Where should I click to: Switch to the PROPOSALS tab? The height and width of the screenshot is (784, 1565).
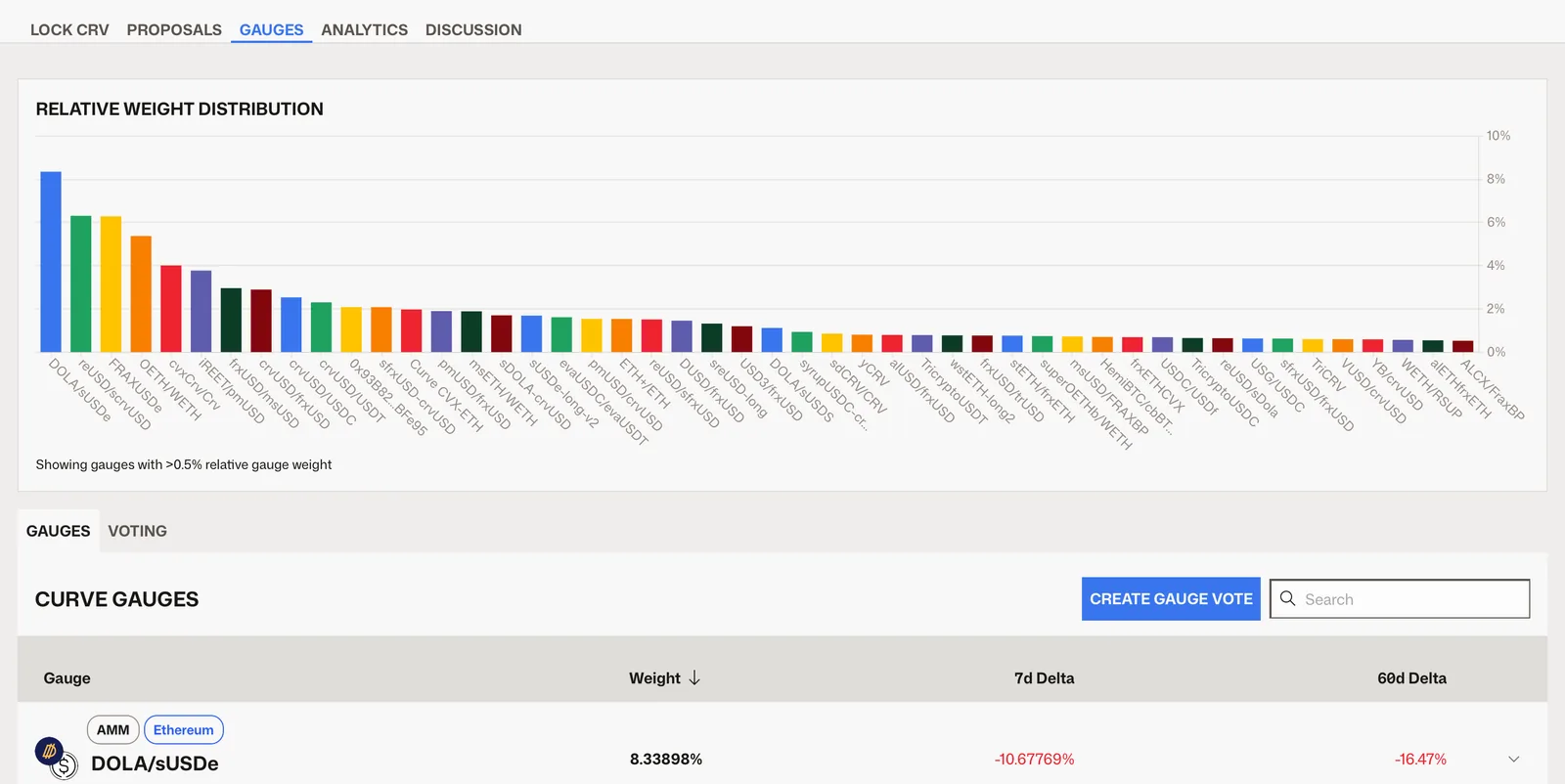(174, 29)
